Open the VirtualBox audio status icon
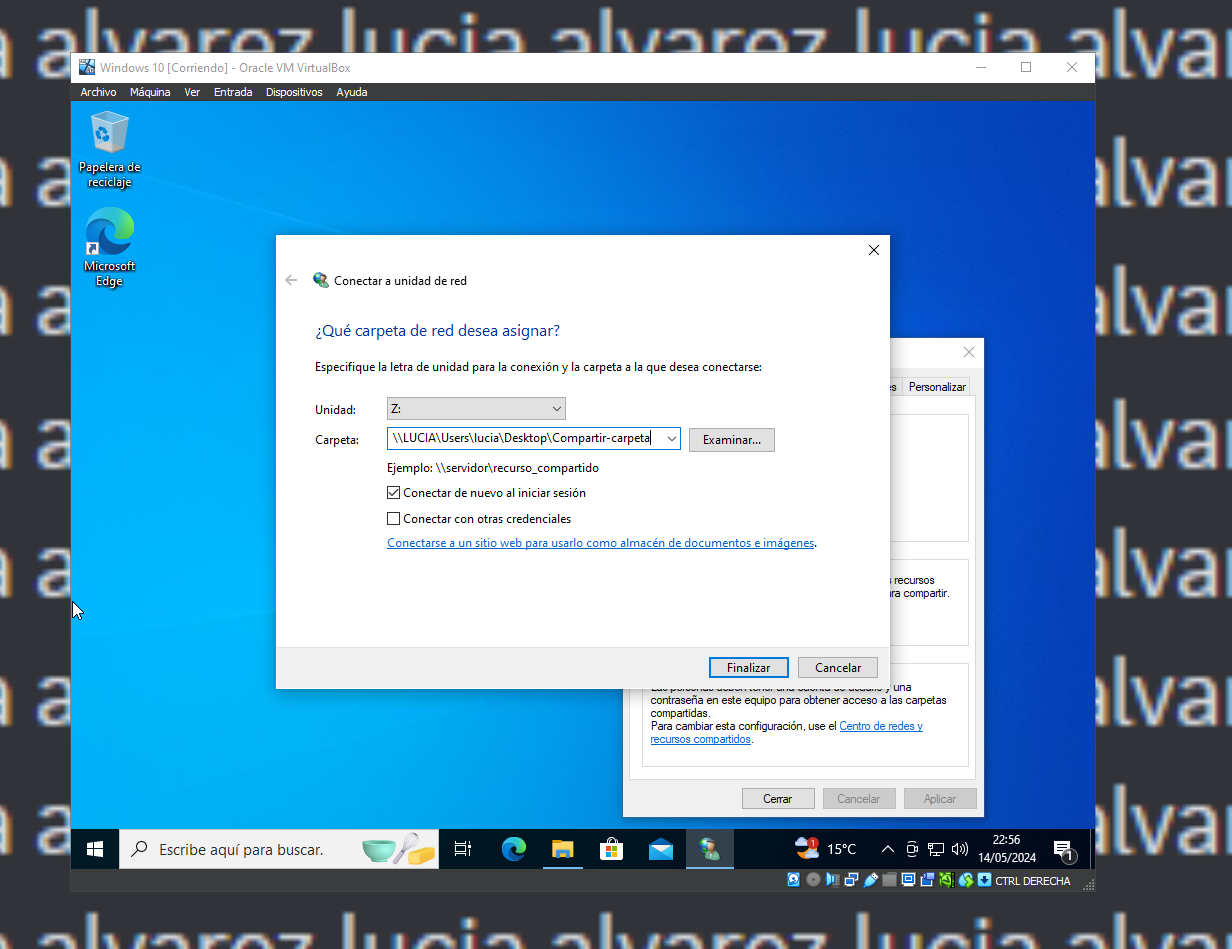Screen dimensions: 1232x949 coord(832,880)
